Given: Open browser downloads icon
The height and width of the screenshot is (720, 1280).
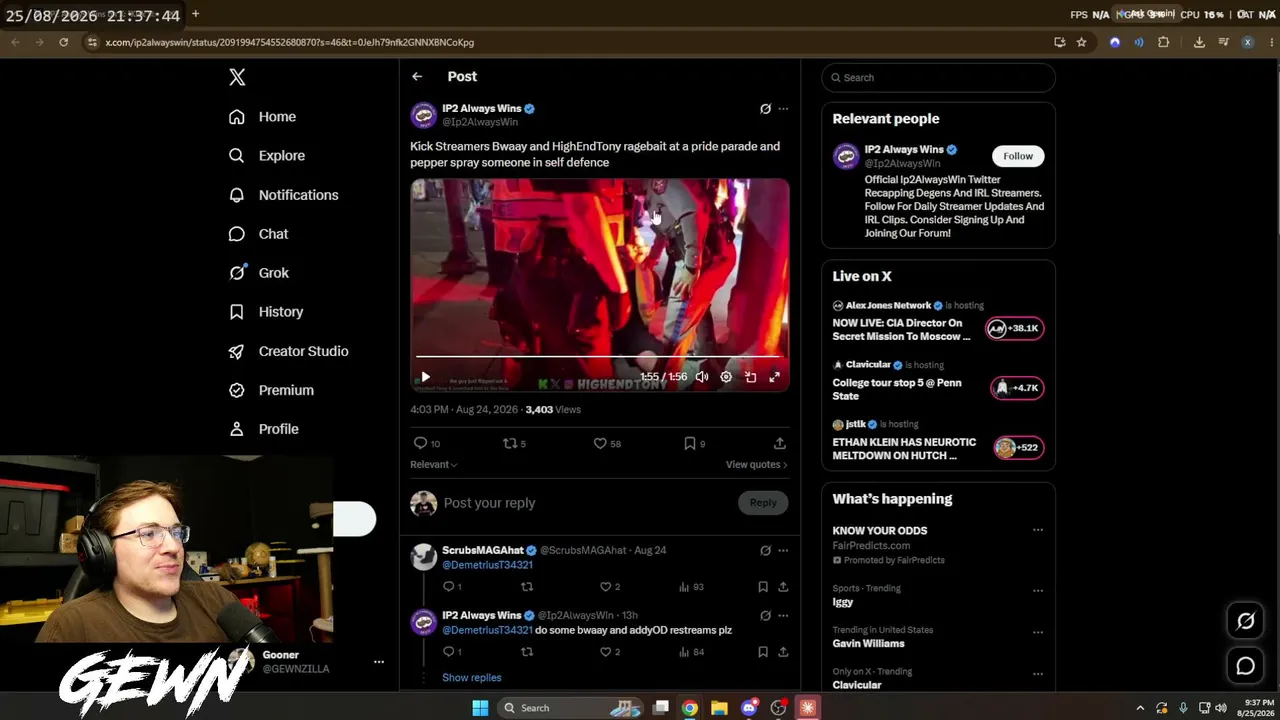Looking at the screenshot, I should 1199,42.
